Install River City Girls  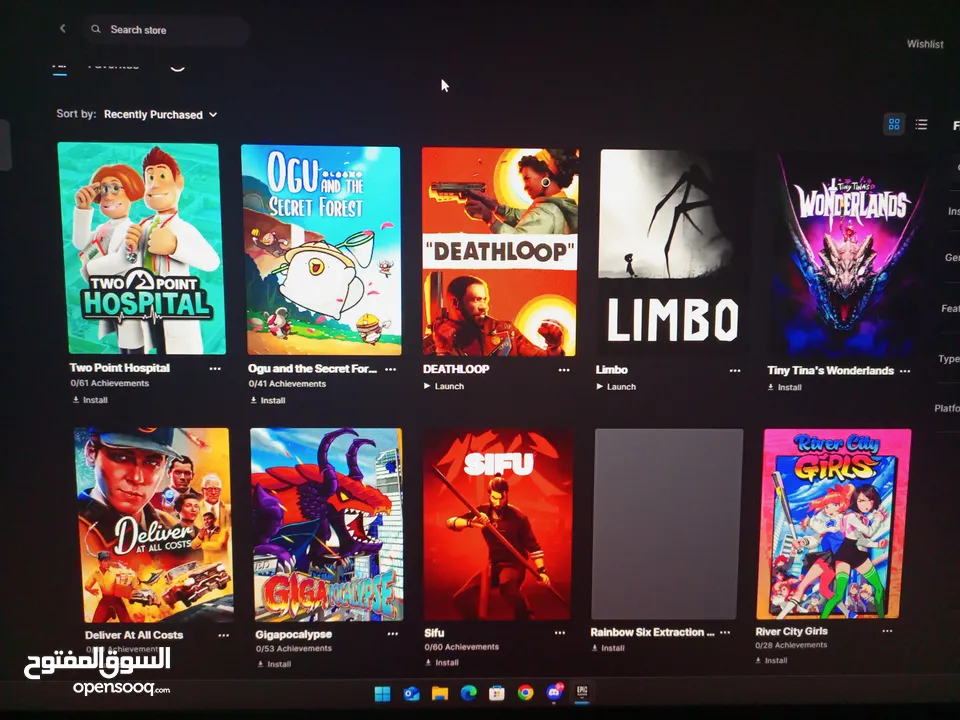(771, 661)
